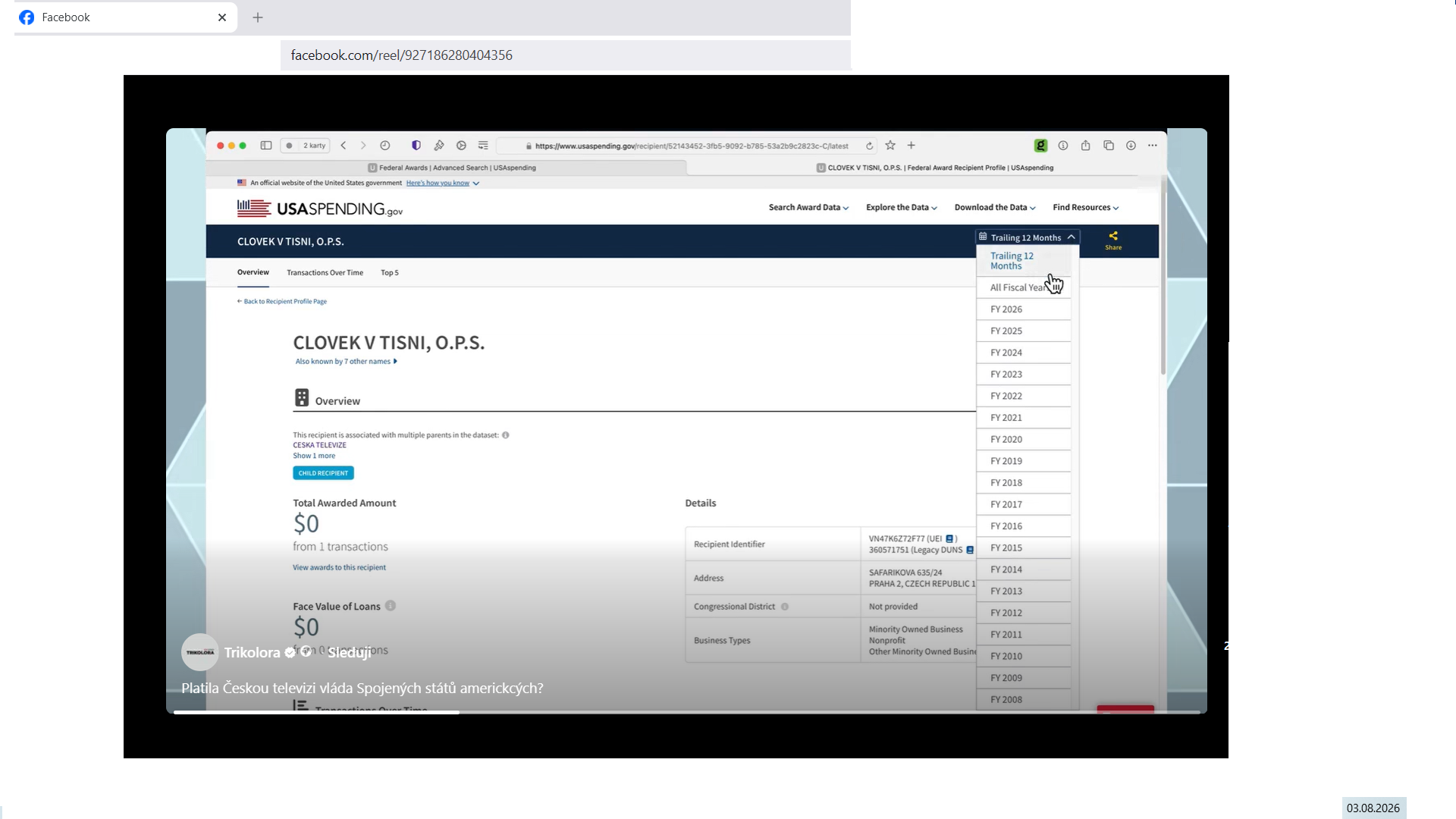Click the downloads icon in video browser toolbar
Screen dimensions: 1456x819
click(x=1131, y=146)
